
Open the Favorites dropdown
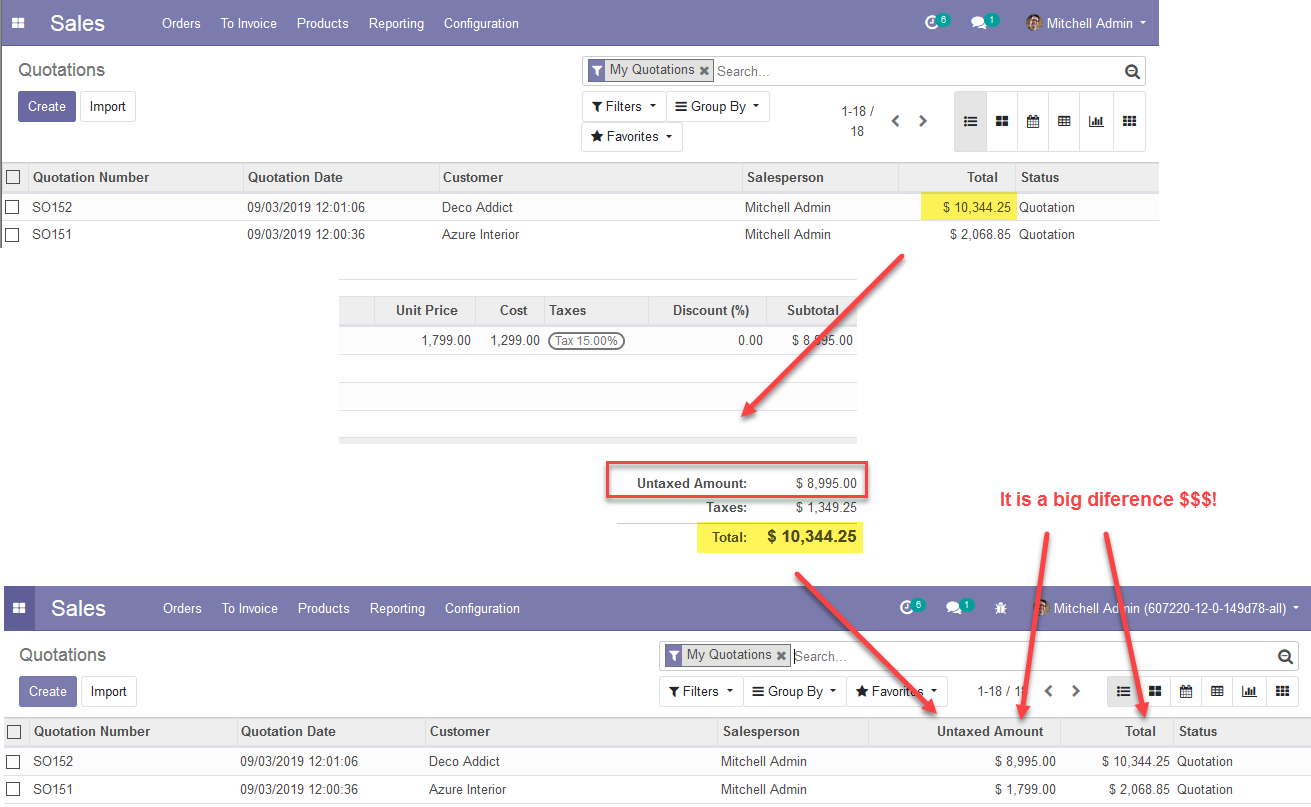[631, 136]
